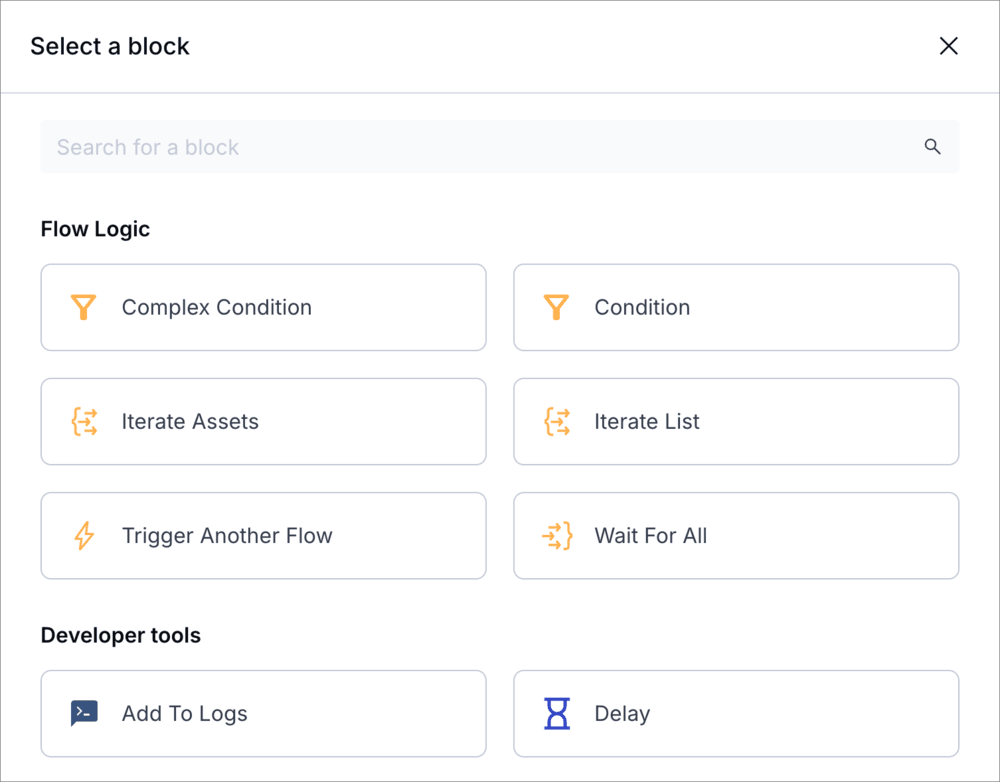Click the Flow Logic section heading
Screen dimensions: 1000x782
tap(95, 229)
